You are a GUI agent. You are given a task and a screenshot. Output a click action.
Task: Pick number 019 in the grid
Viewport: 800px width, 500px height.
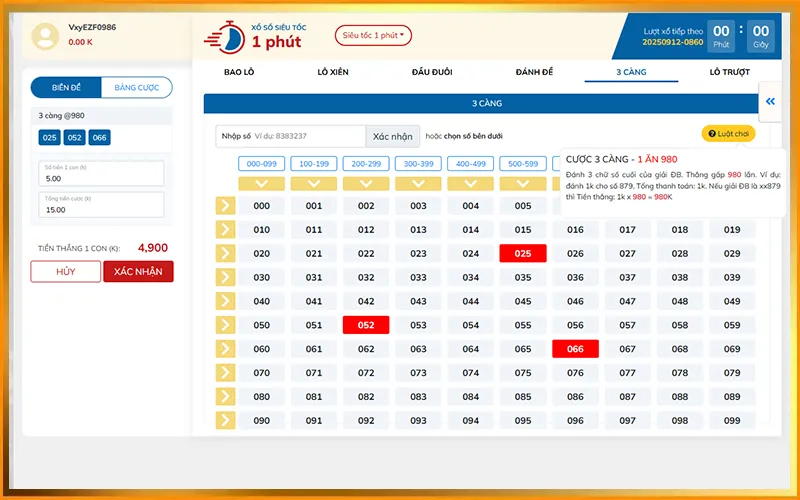tap(732, 230)
